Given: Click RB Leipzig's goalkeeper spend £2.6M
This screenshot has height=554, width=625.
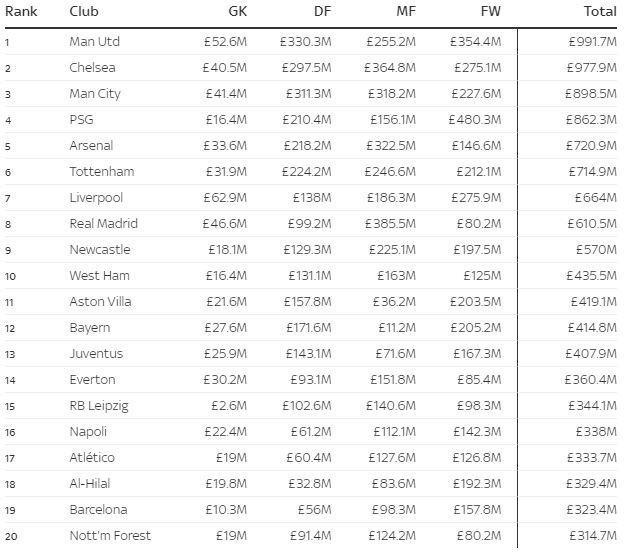Looking at the screenshot, I should click(229, 406).
